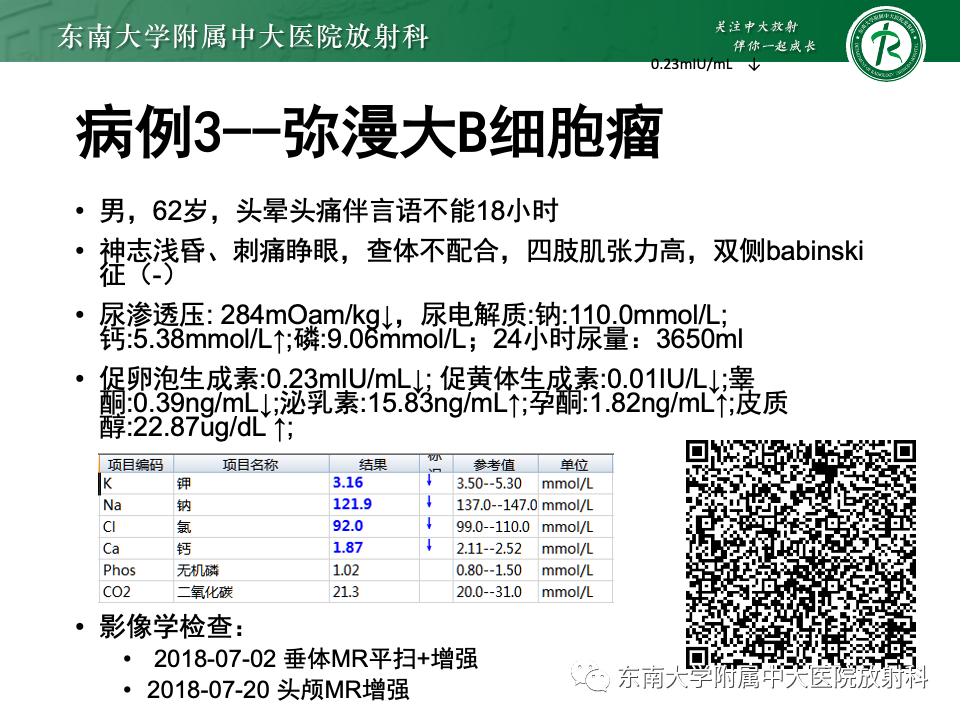
Task: Click the sodium result 121.9
Action: point(352,504)
